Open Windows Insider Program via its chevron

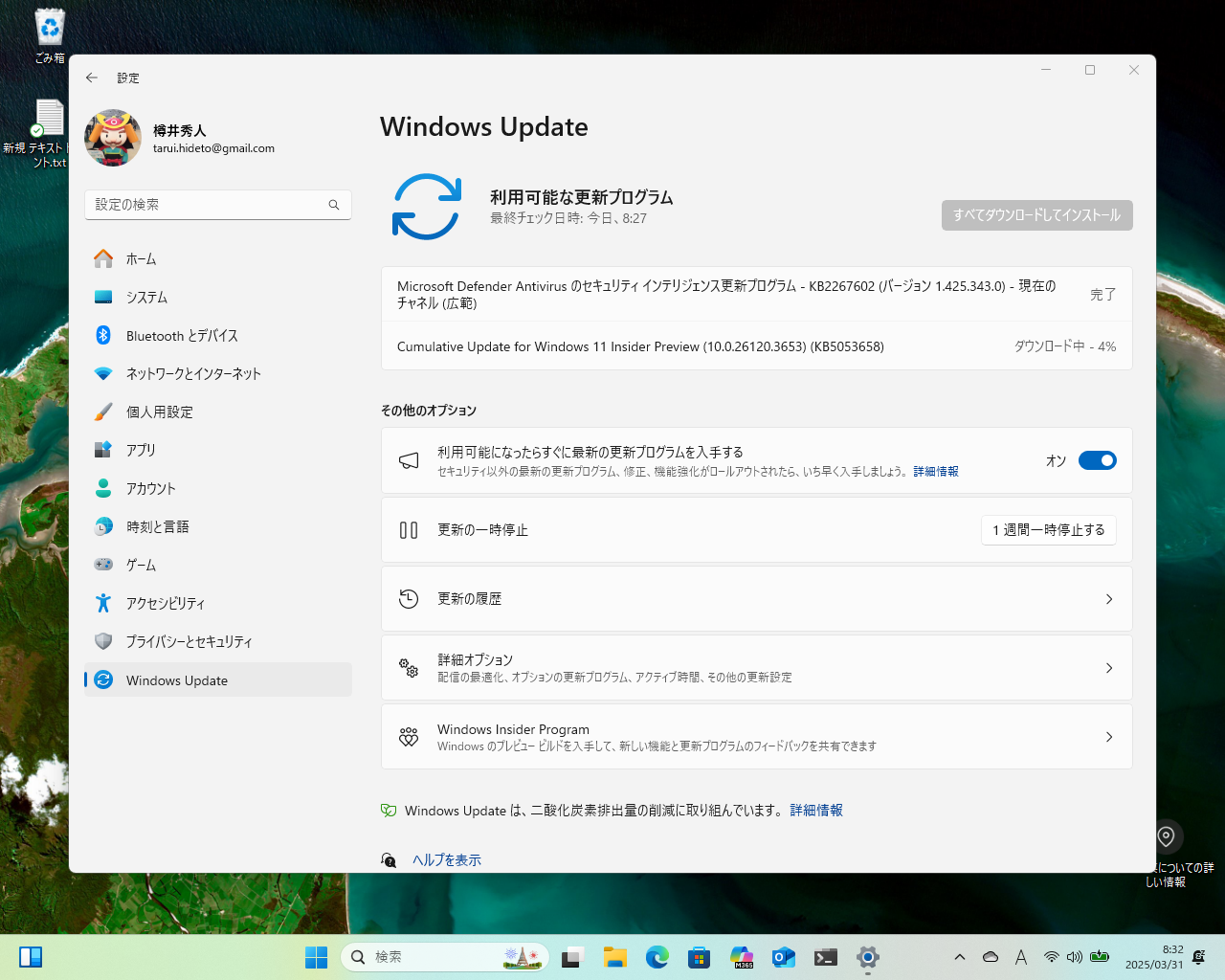1108,736
